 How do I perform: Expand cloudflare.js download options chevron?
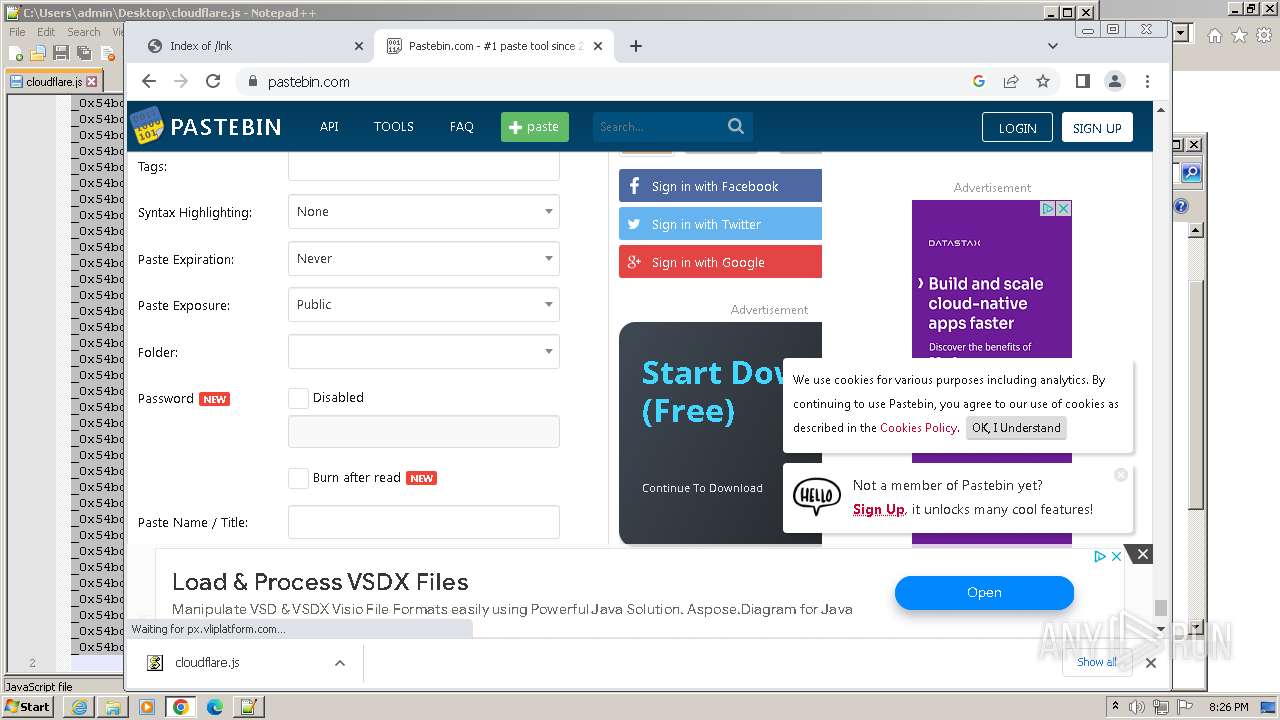point(340,663)
